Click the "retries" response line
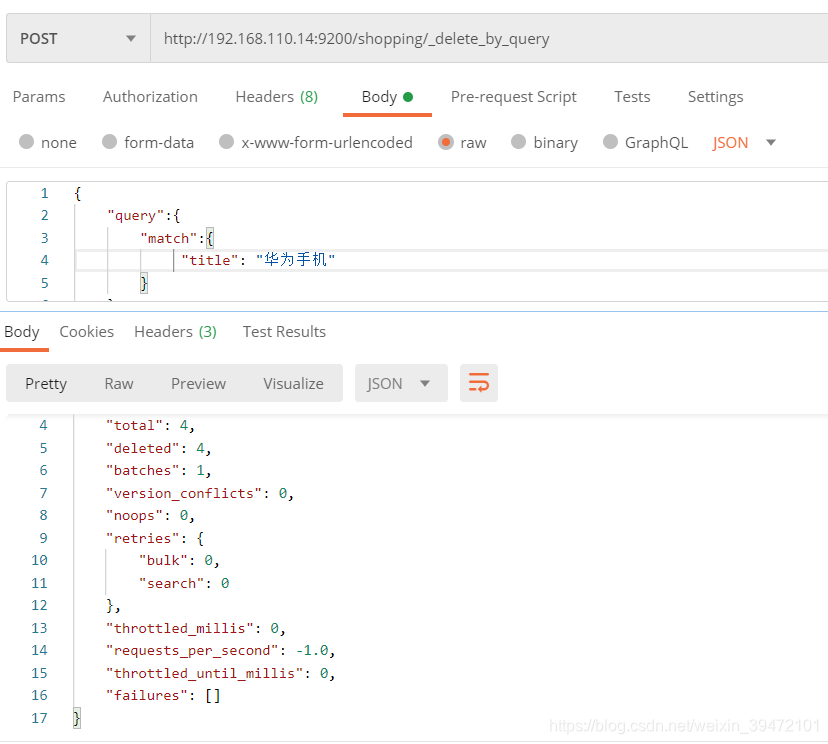The width and height of the screenshot is (828, 744). coord(155,538)
